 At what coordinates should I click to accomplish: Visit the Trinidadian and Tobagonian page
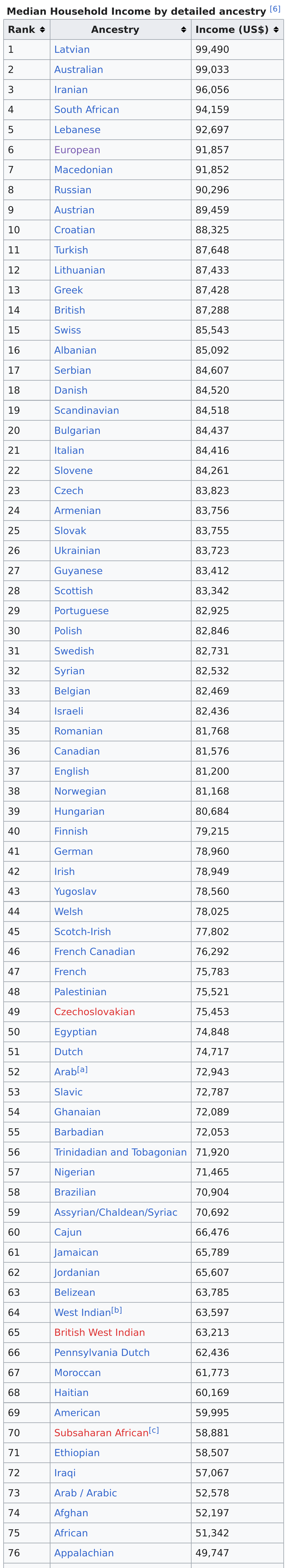pos(120,1152)
